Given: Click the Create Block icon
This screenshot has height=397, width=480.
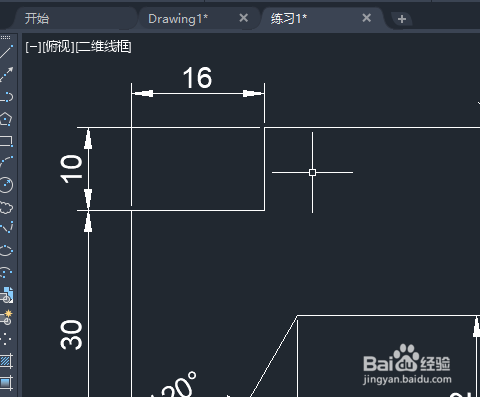Looking at the screenshot, I should pos(7,317).
